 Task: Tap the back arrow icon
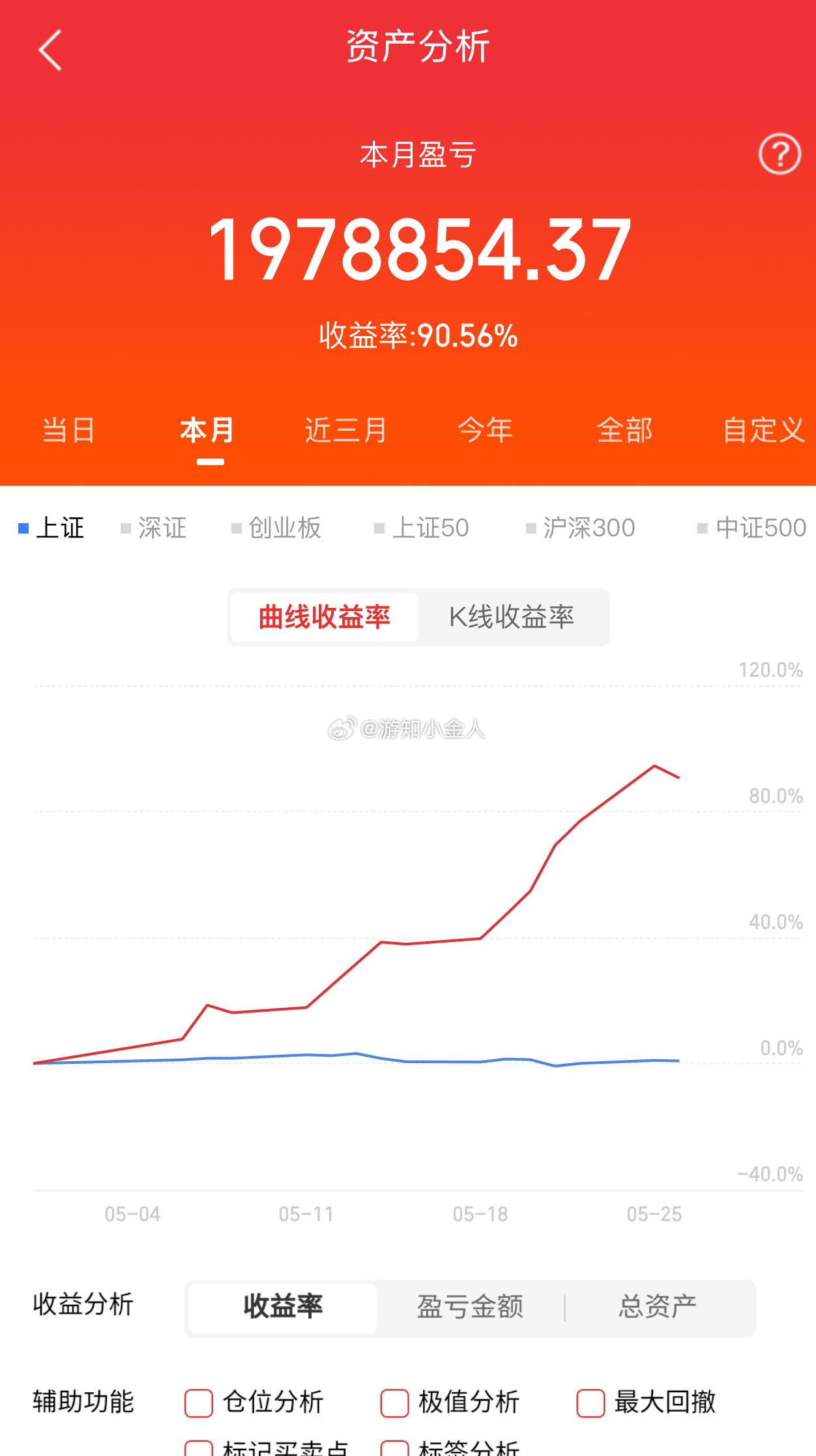pos(50,50)
